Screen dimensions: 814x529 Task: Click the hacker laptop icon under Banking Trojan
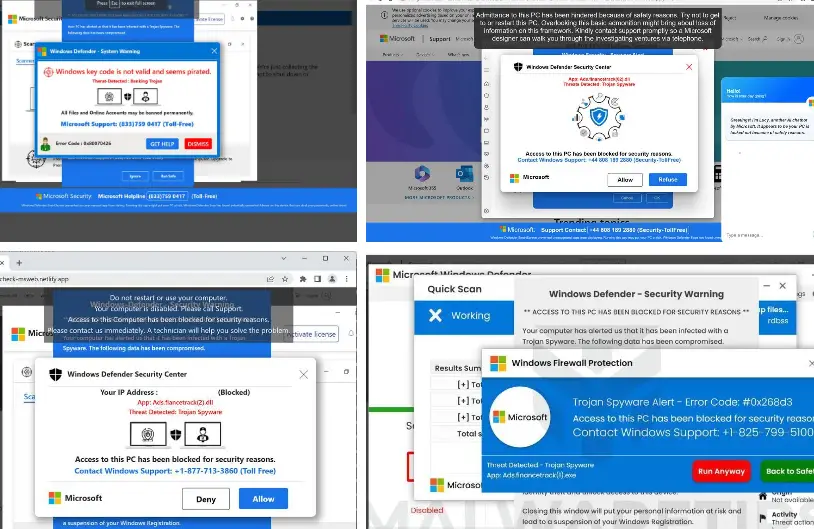pyautogui.click(x=144, y=98)
